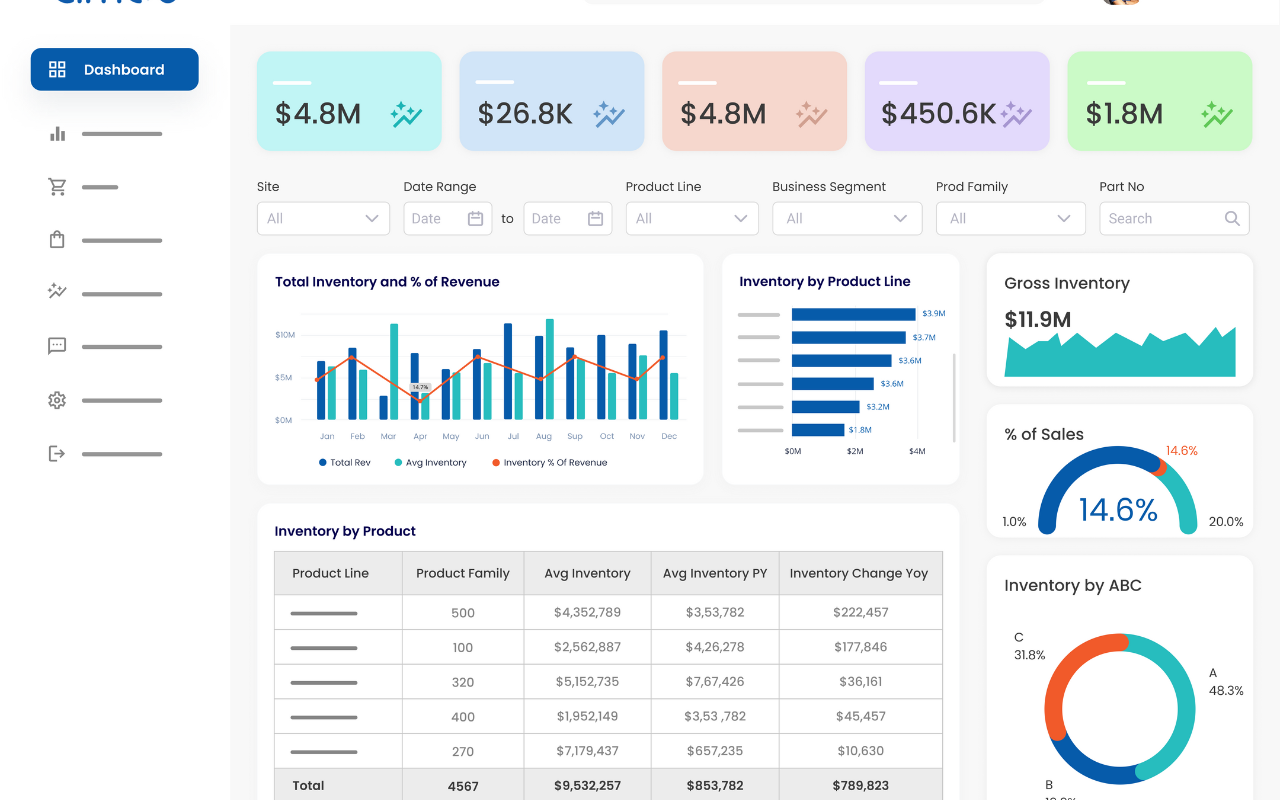Click the $2,562,887 table cell
The height and width of the screenshot is (800, 1280).
(587, 647)
